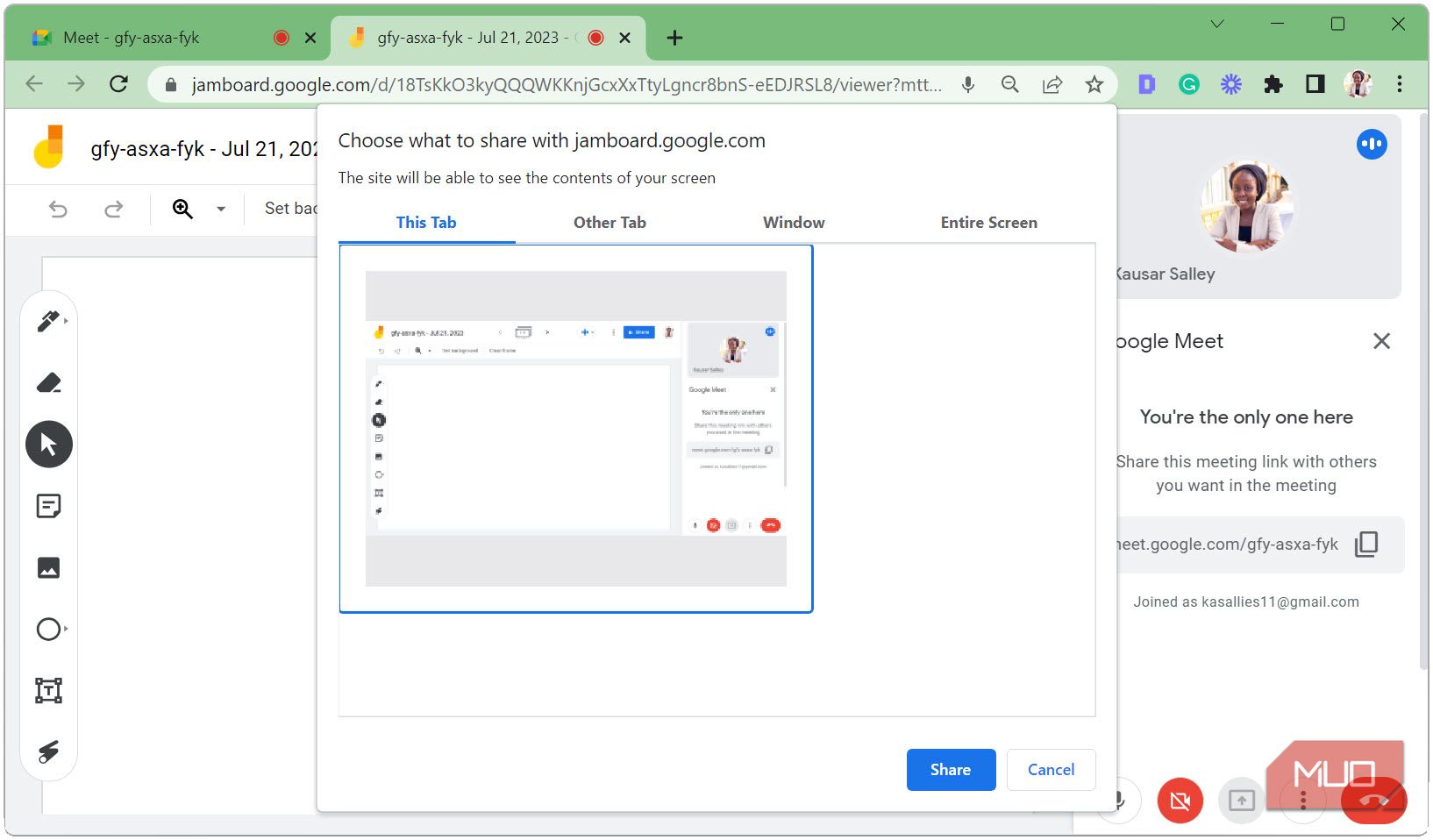Click the Share button to start sharing
This screenshot has height=840, width=1433.
[951, 769]
